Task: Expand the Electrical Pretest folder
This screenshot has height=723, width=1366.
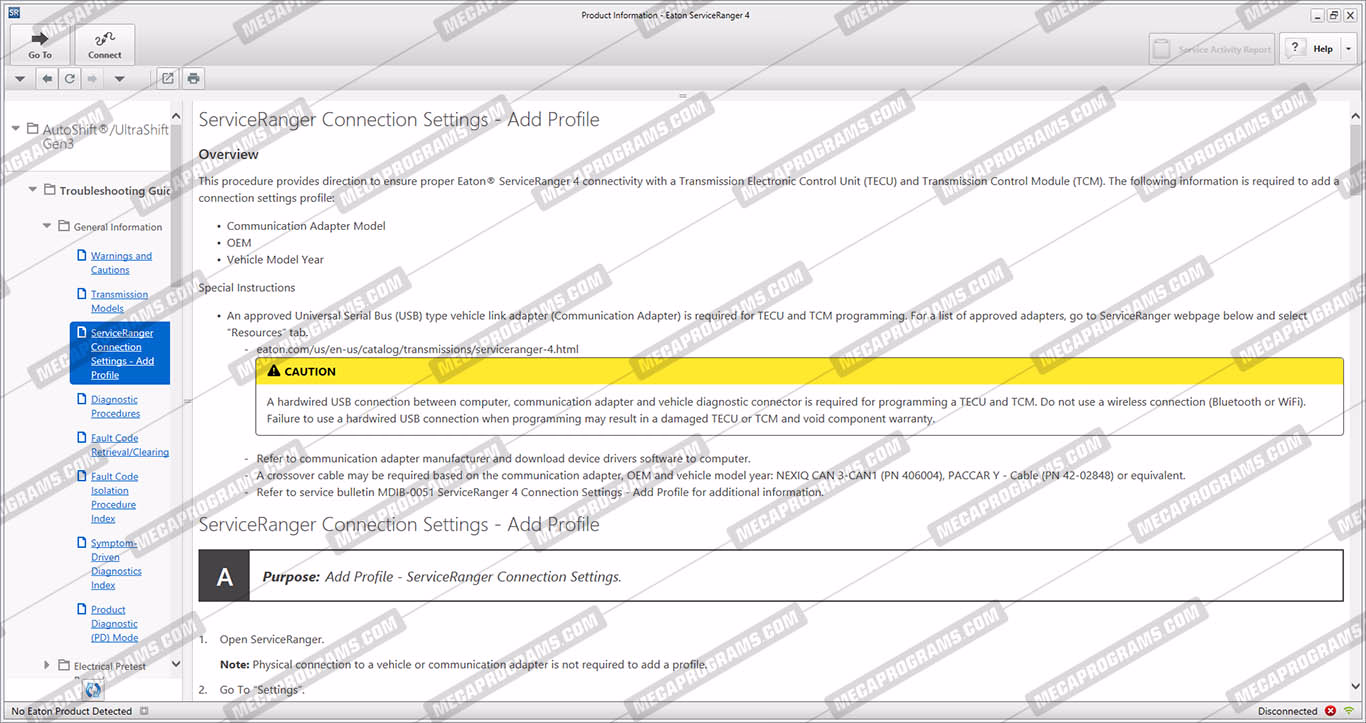Action: 47,665
